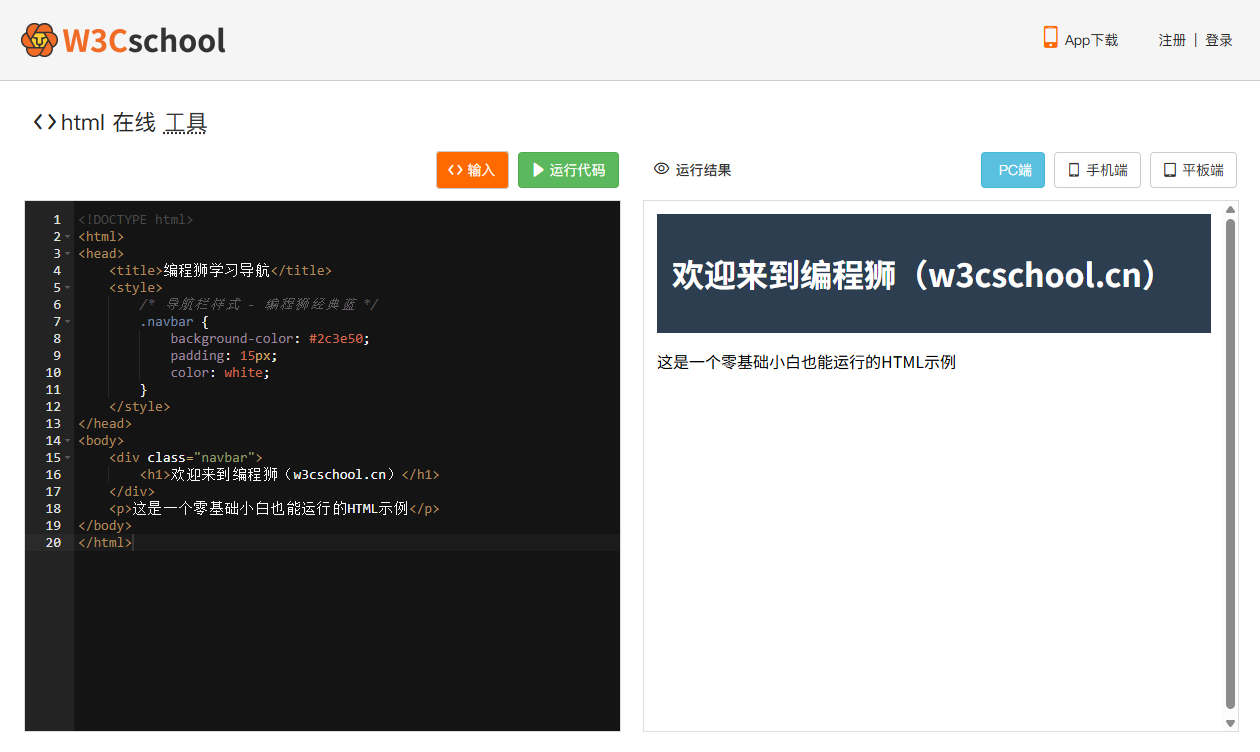Click the preview scrollbar down arrow

tap(1230, 723)
